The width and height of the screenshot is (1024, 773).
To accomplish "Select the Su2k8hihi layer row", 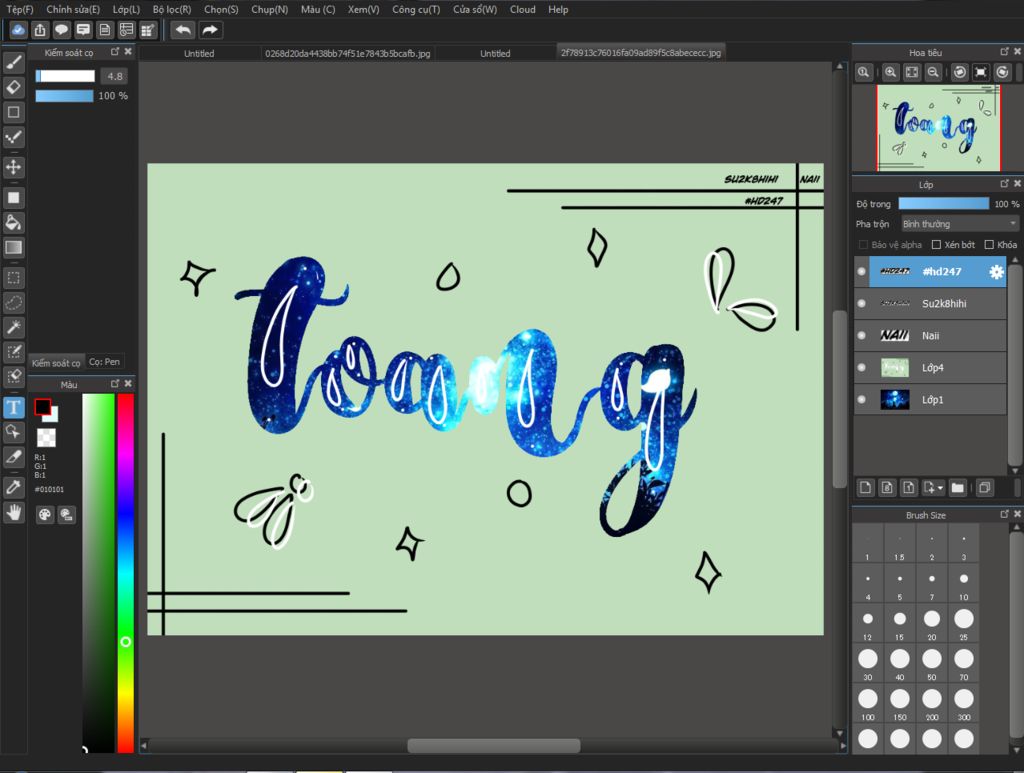I will click(x=930, y=304).
